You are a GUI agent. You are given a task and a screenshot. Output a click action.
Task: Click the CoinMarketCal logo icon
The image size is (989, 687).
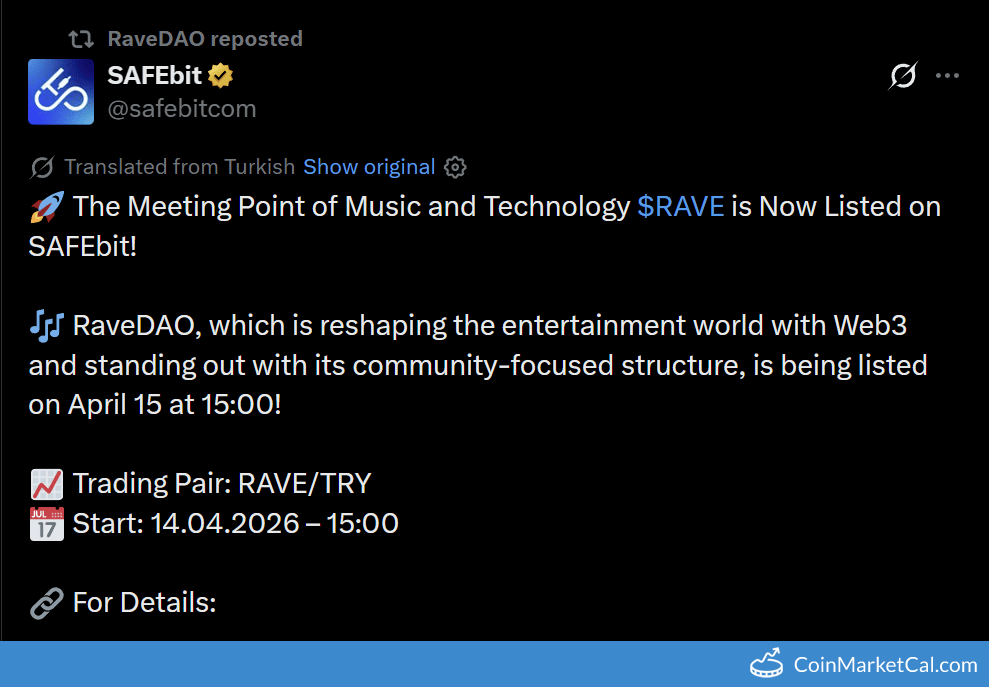point(767,664)
